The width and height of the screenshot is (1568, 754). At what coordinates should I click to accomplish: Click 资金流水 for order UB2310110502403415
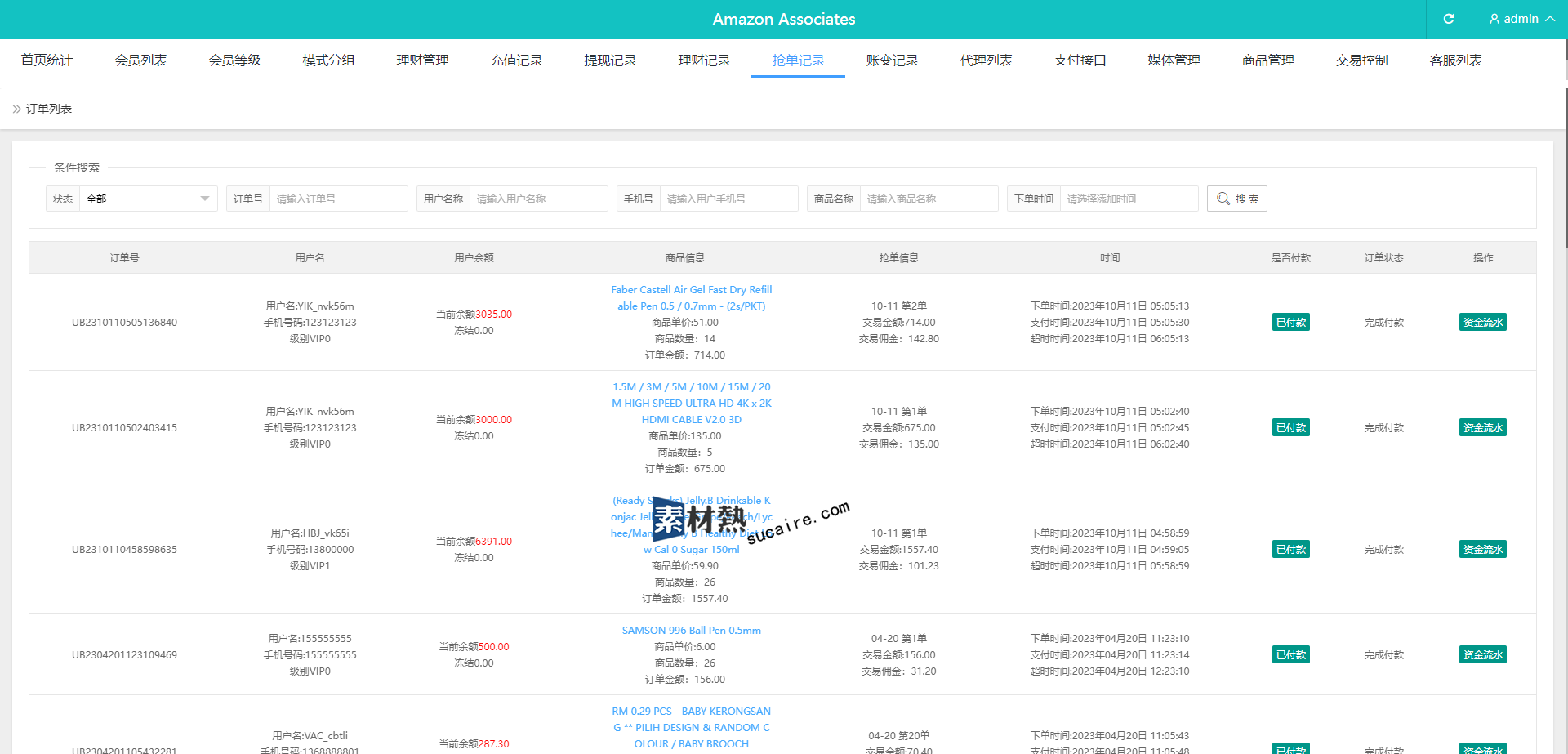tap(1483, 427)
